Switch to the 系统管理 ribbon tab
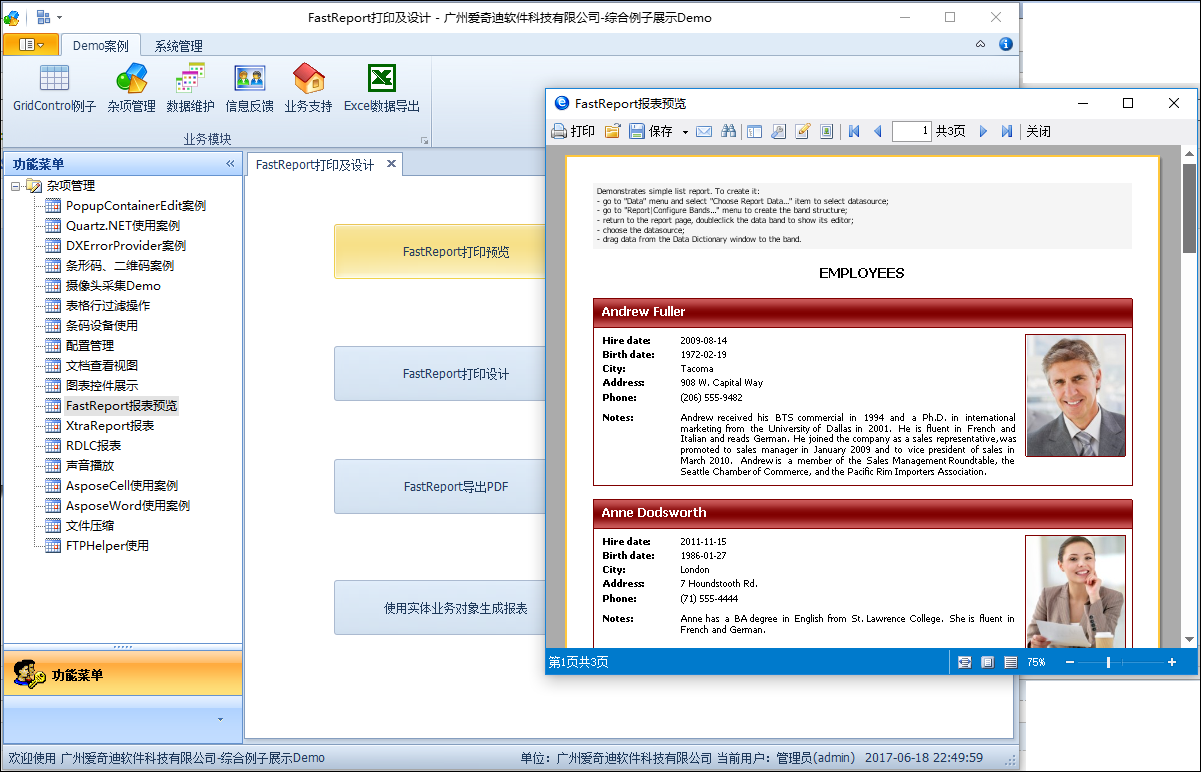The image size is (1201, 772). (179, 45)
